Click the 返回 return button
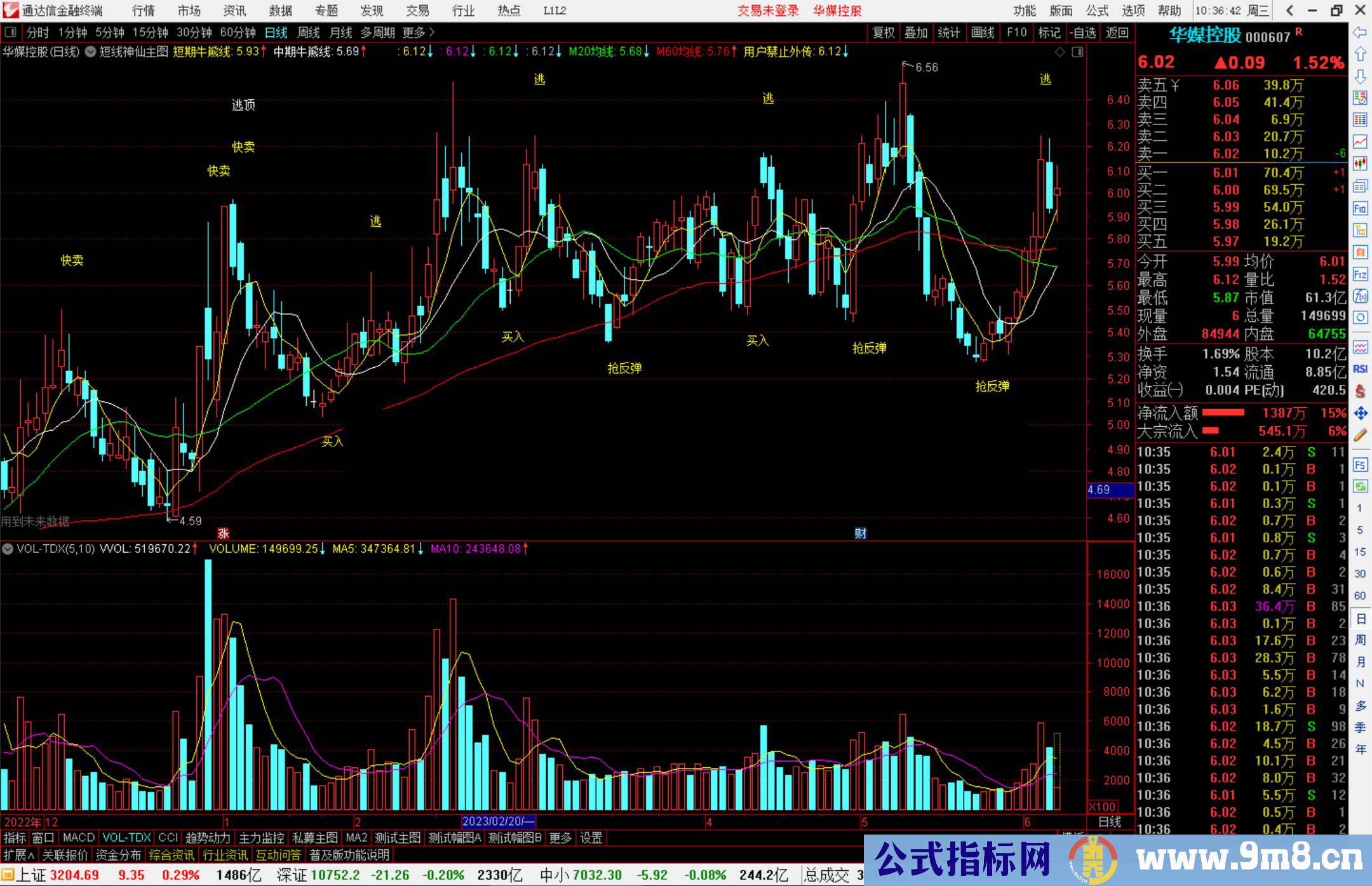The image size is (1372, 886). tap(1117, 32)
